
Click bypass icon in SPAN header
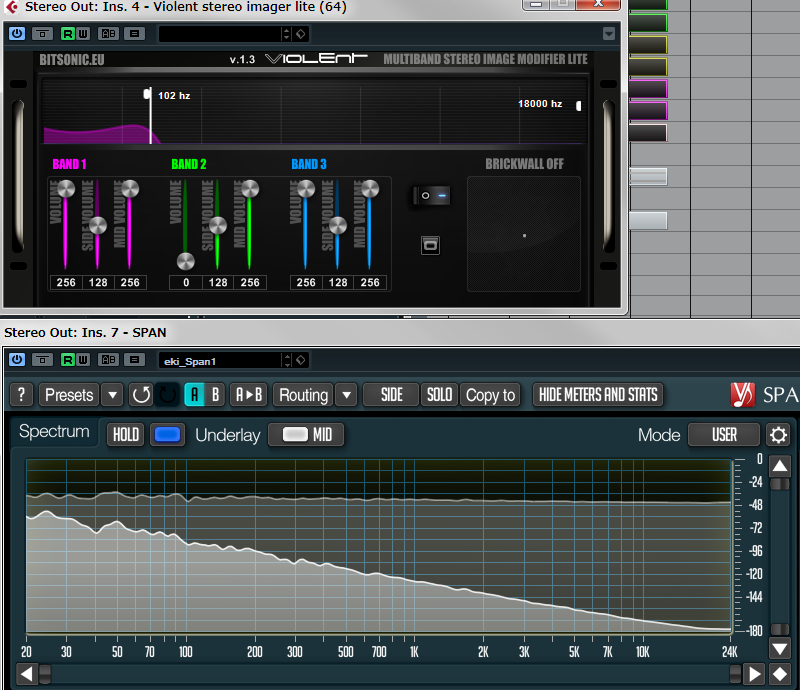42,360
